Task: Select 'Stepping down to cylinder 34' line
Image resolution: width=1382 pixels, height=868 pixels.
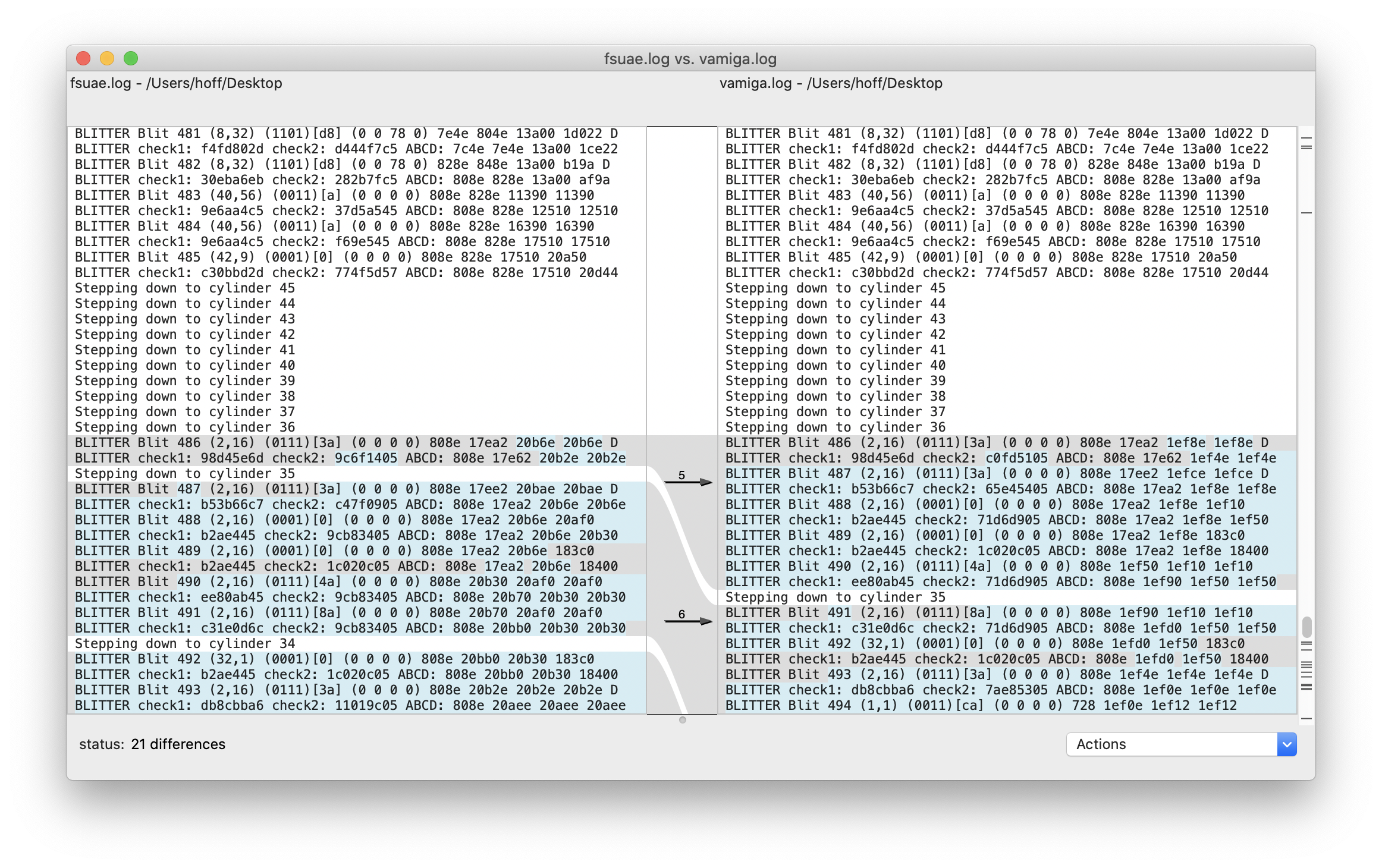Action: [x=185, y=644]
